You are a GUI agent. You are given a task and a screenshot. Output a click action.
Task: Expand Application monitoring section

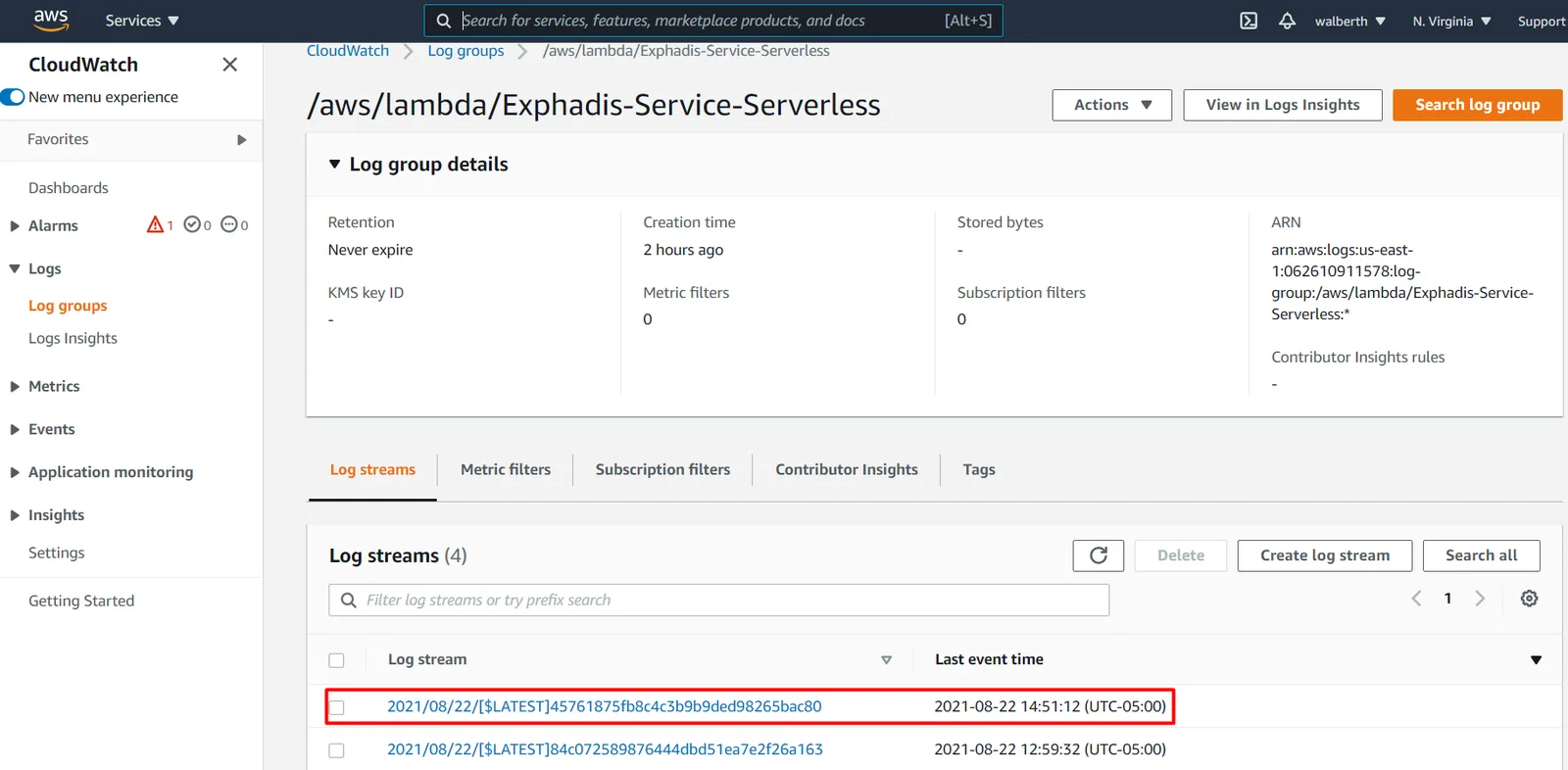pos(15,472)
